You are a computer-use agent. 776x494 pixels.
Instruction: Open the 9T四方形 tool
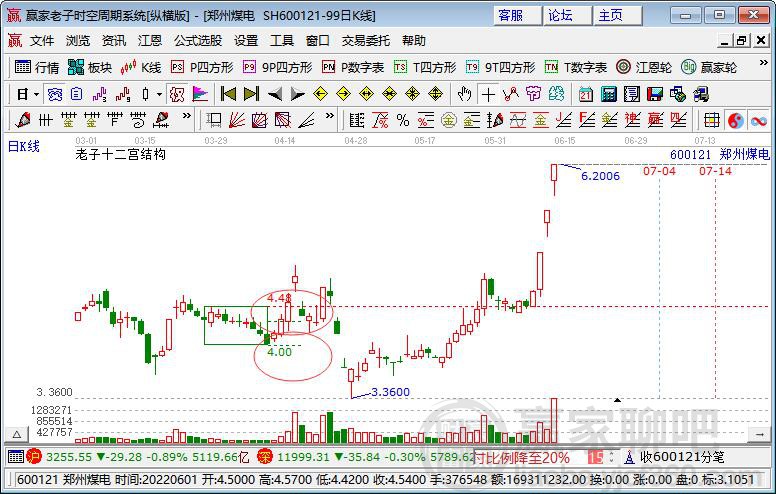tap(500, 67)
